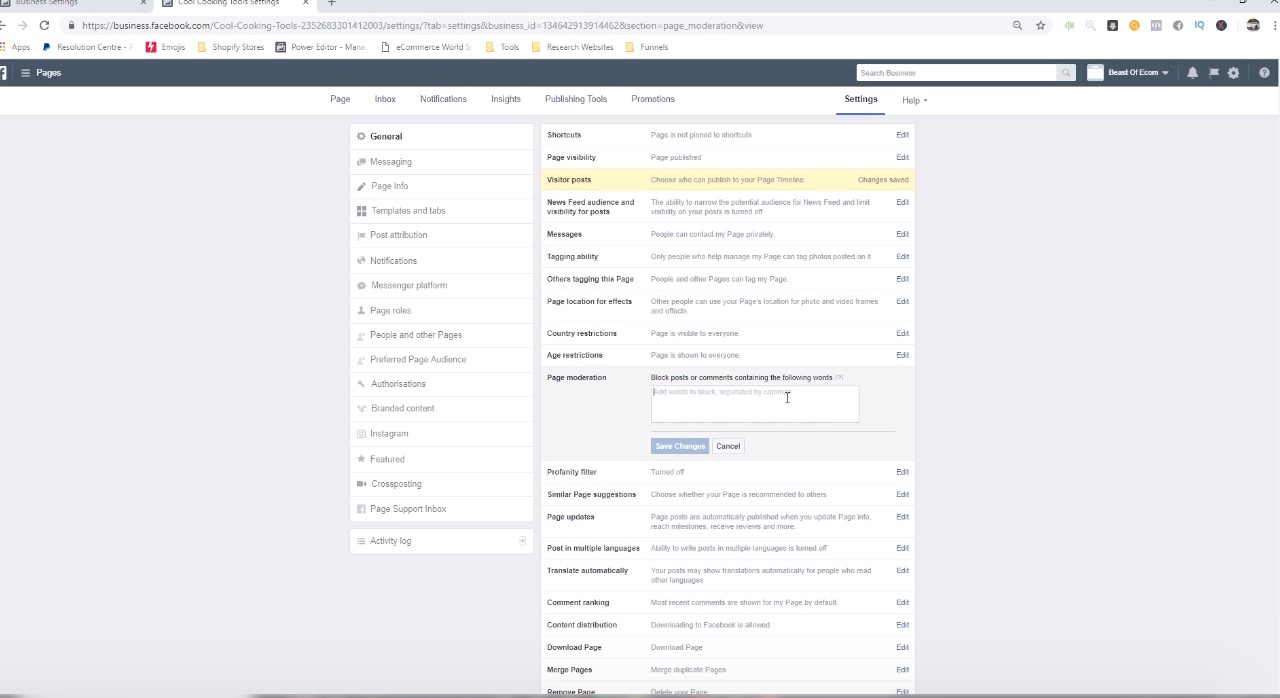
Task: Click Save Changes for Page moderation
Action: pyautogui.click(x=680, y=446)
